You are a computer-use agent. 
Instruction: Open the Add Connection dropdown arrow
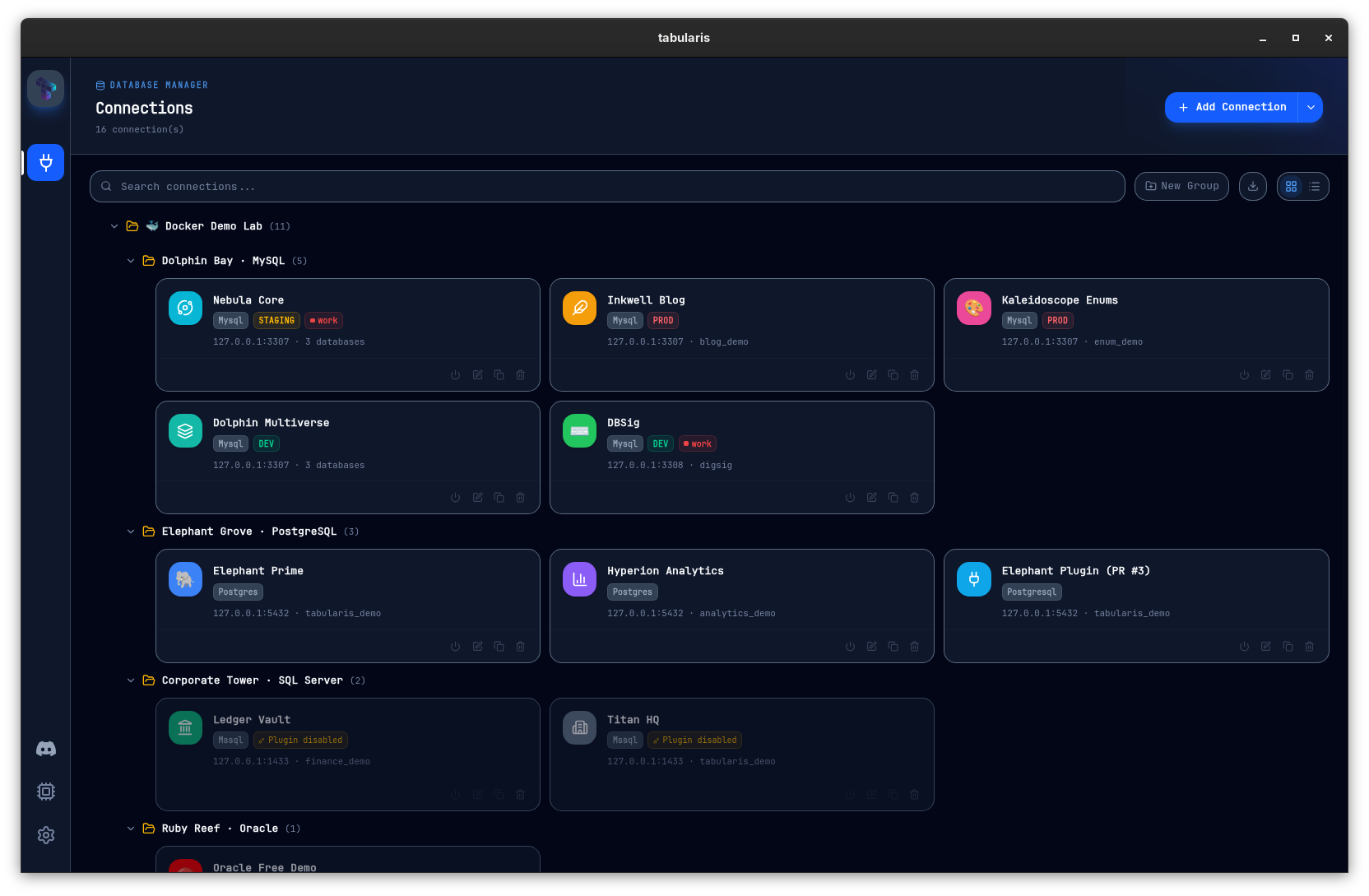point(1311,107)
